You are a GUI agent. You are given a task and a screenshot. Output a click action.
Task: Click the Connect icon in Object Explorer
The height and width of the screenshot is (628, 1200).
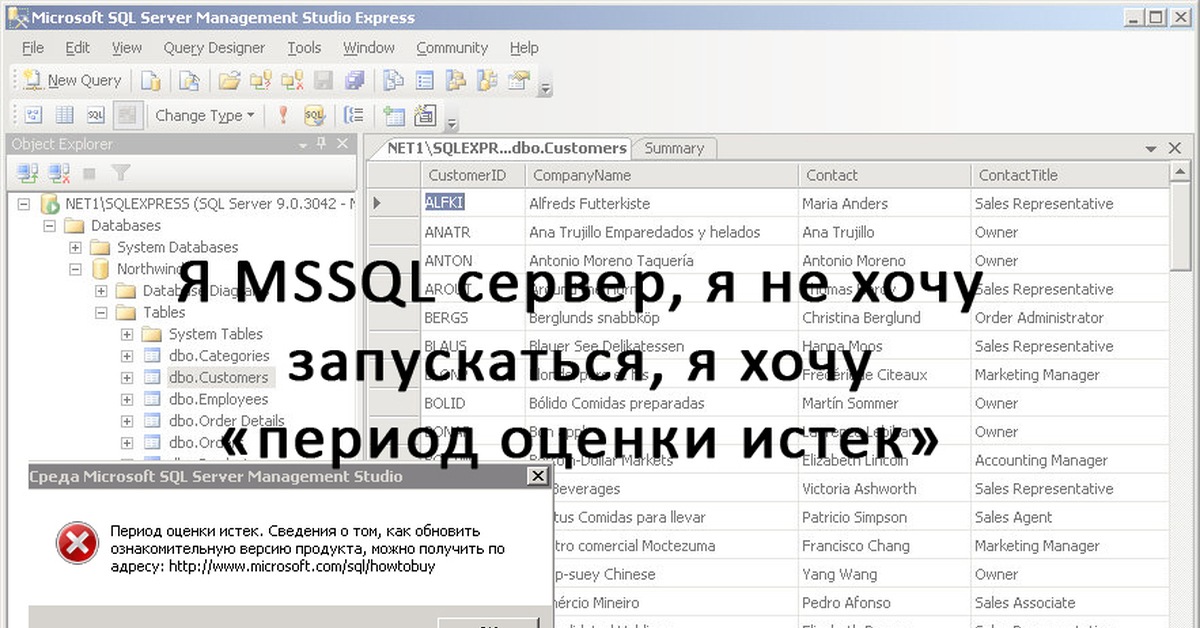pyautogui.click(x=27, y=173)
